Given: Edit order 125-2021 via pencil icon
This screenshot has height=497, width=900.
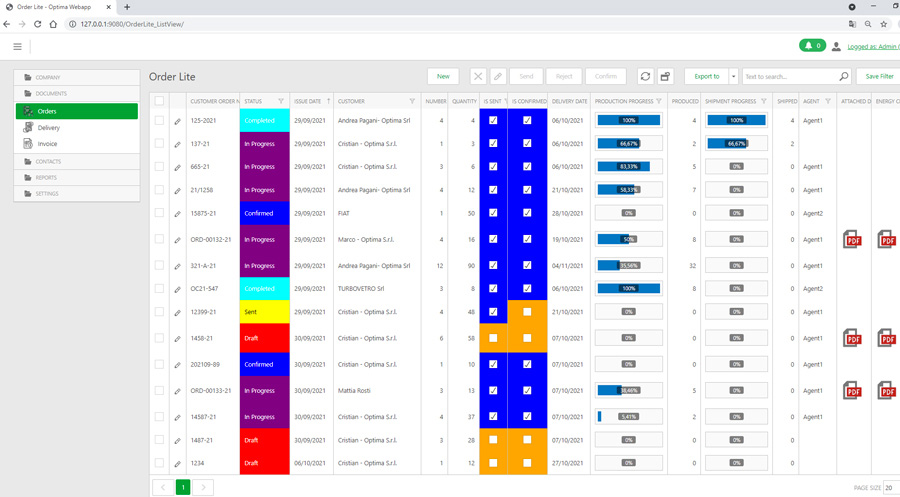Looking at the screenshot, I should pyautogui.click(x=177, y=121).
